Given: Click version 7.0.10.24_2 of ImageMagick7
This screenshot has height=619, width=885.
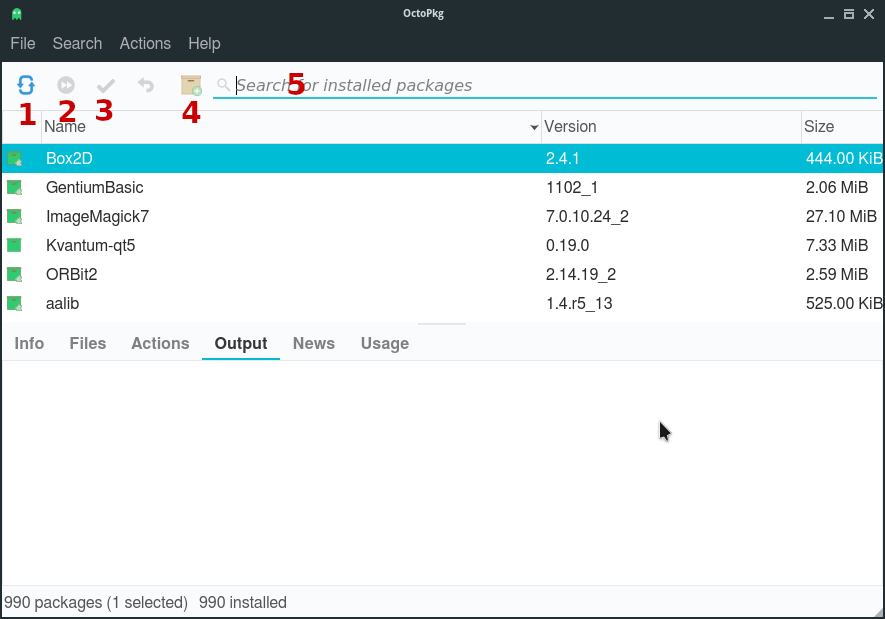Looking at the screenshot, I should coord(587,217).
